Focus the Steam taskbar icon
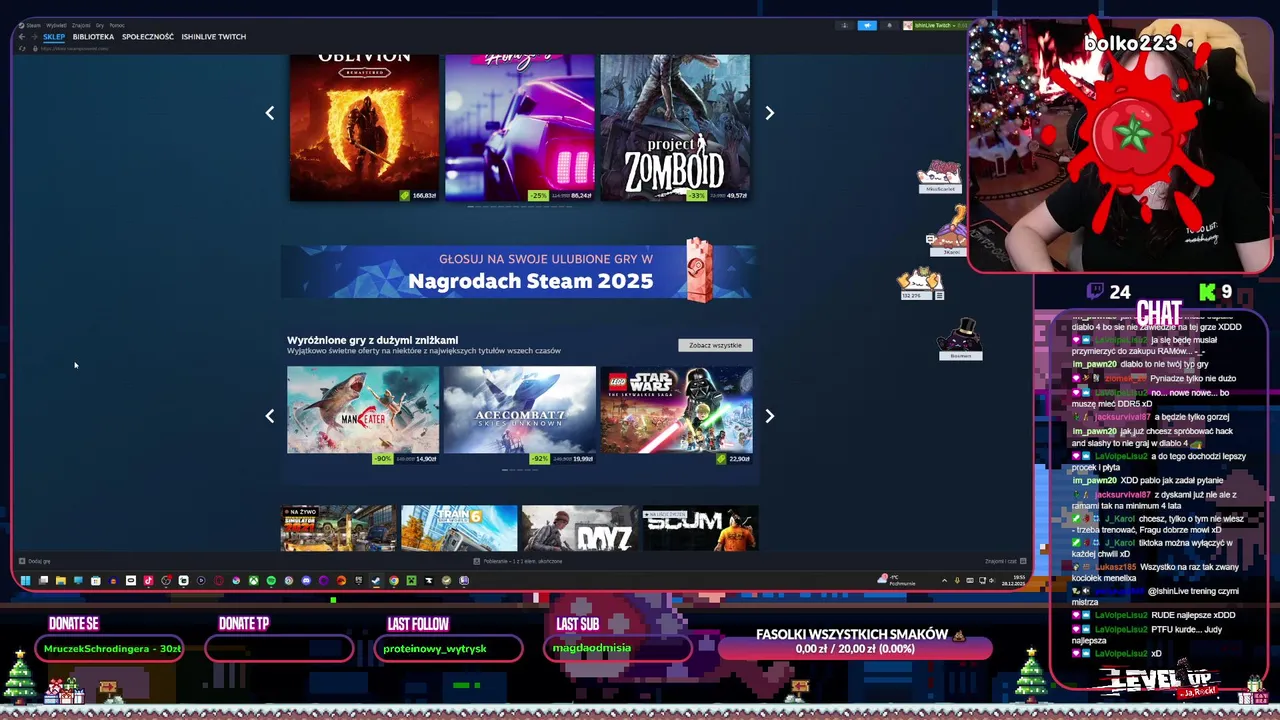This screenshot has height=720, width=1280. [x=376, y=580]
